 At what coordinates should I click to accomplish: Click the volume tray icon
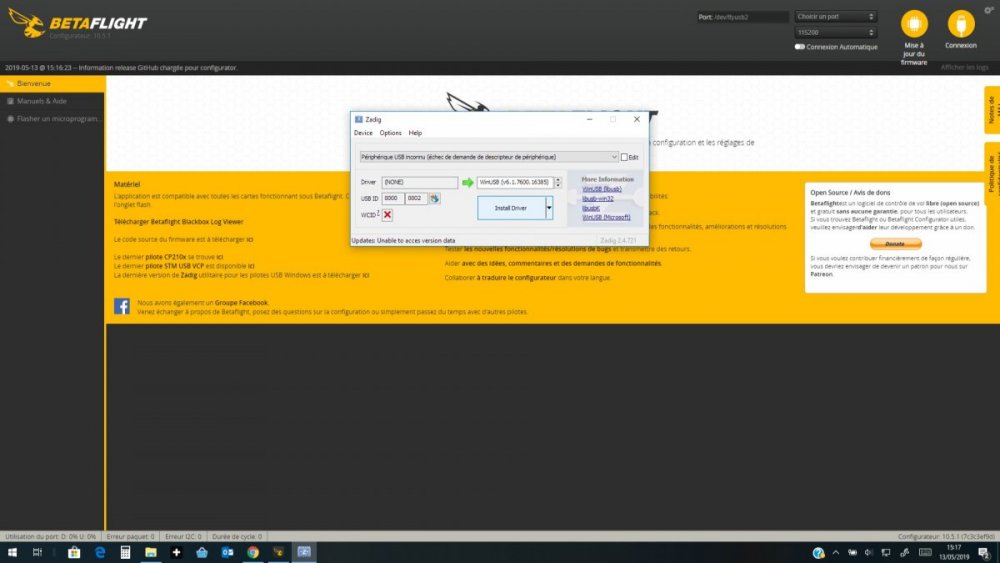[x=869, y=552]
